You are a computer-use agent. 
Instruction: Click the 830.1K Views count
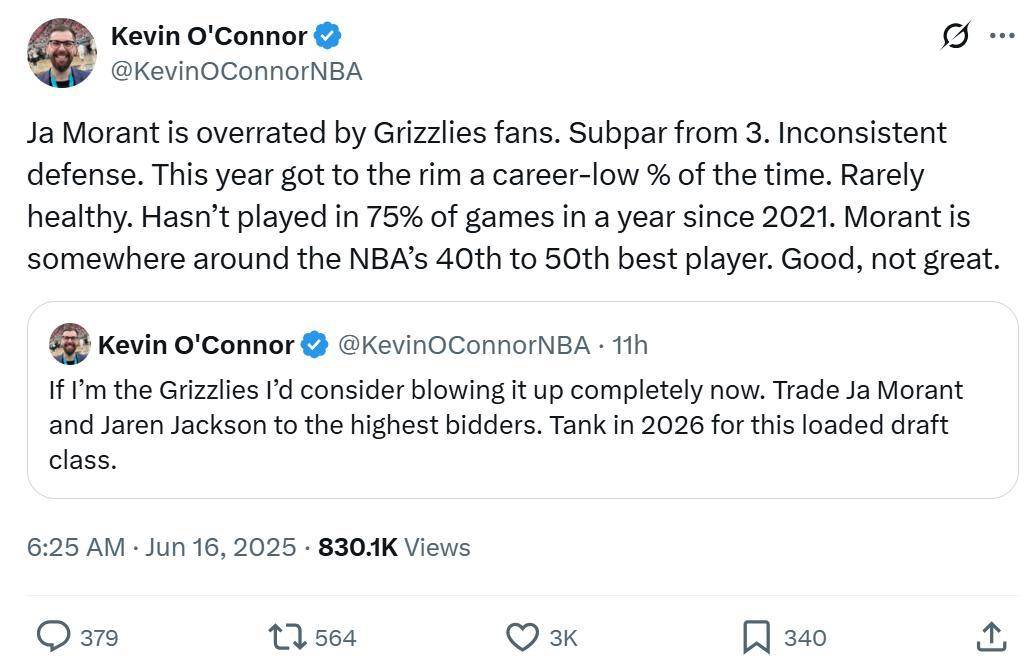[x=394, y=547]
